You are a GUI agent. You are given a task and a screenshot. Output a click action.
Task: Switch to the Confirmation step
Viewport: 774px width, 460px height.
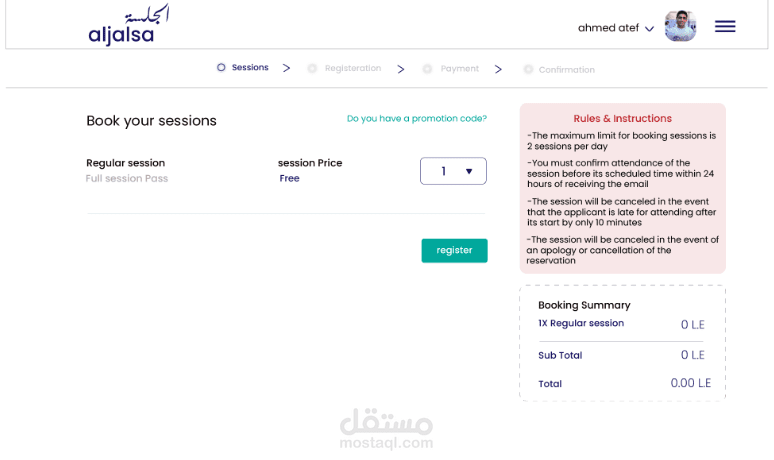pos(566,70)
